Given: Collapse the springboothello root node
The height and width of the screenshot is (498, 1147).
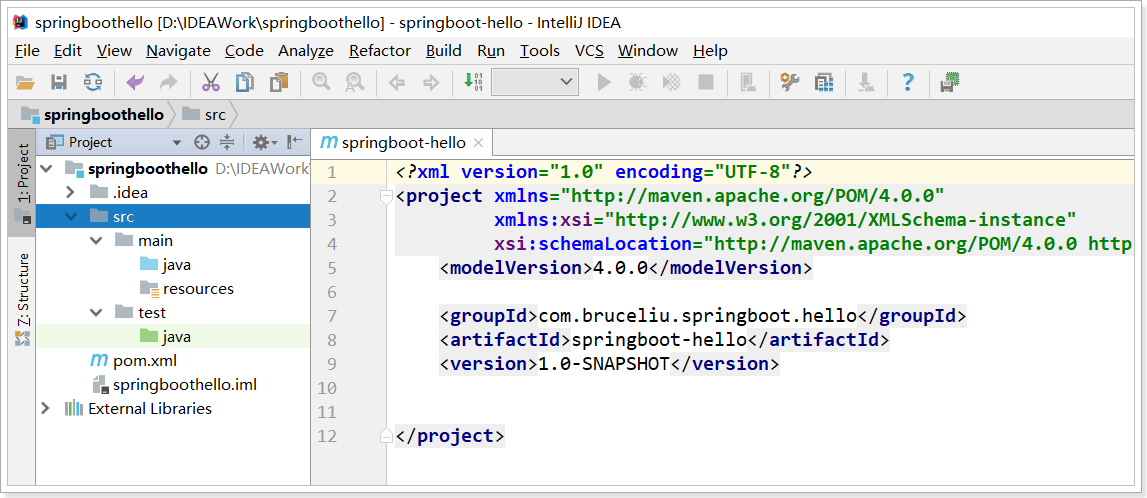Looking at the screenshot, I should point(47,169).
